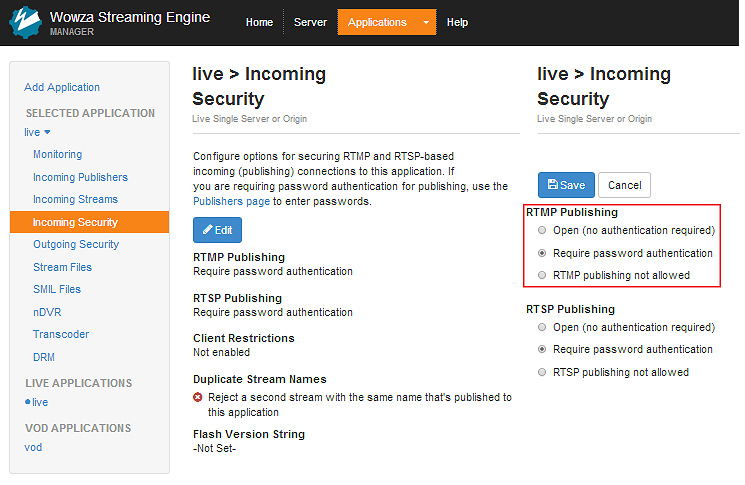Go to Incoming Publishers page
This screenshot has width=745, height=485.
(80, 177)
